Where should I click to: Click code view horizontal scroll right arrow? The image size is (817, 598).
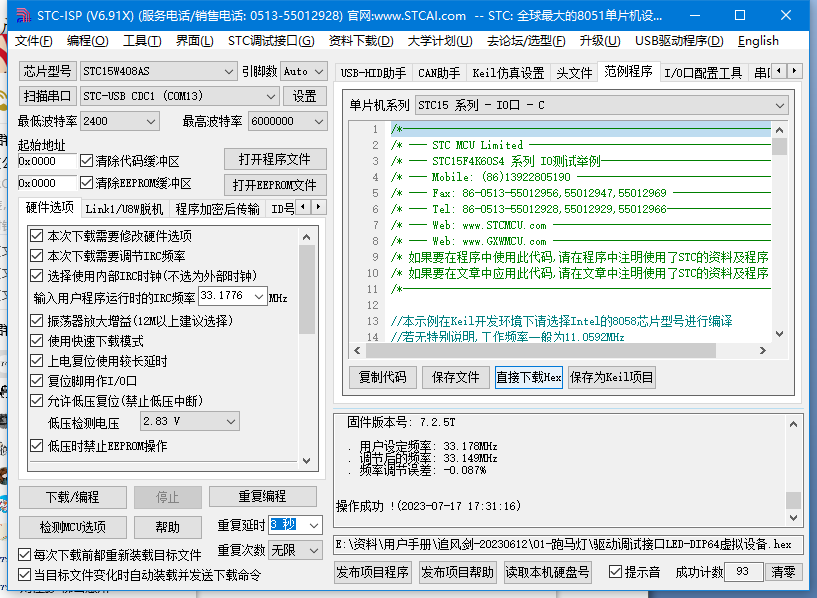coord(763,351)
